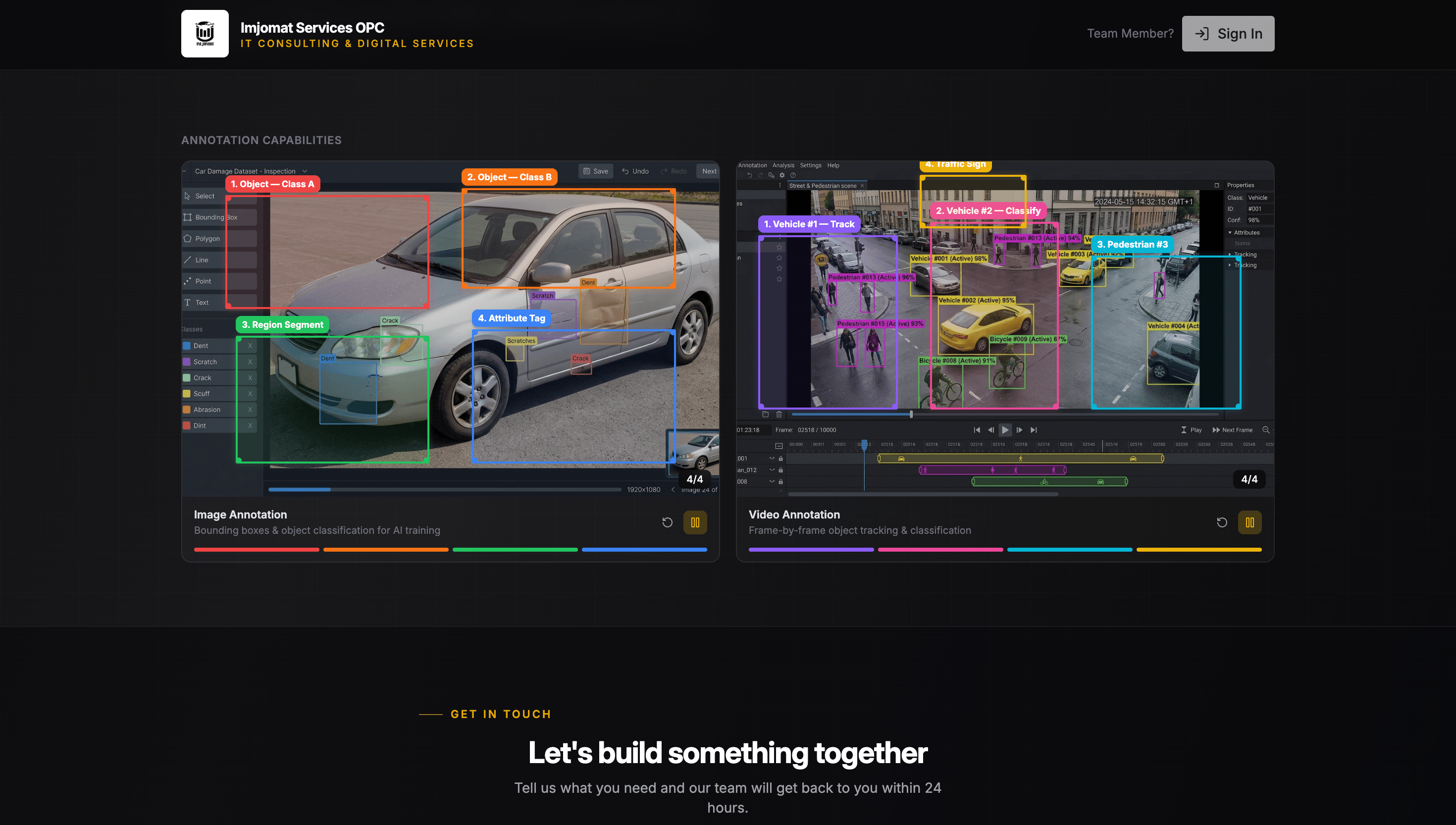Click the previous image chevron near 1920x1080
The width and height of the screenshot is (1456, 825).
pyautogui.click(x=673, y=490)
